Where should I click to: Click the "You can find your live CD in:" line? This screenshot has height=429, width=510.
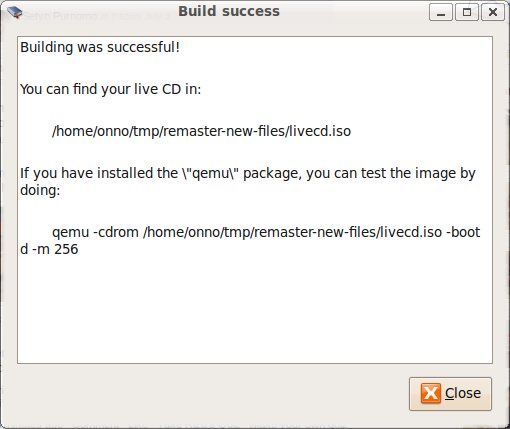click(111, 89)
